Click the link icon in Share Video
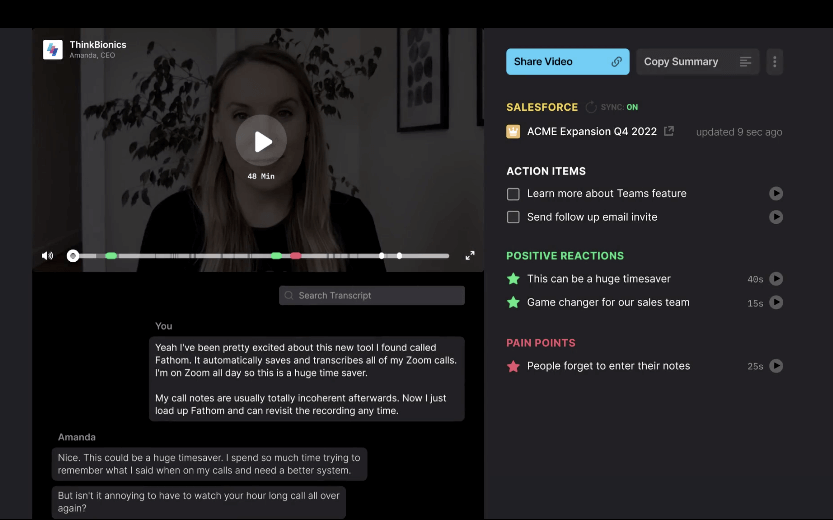The height and width of the screenshot is (520, 833). (616, 62)
